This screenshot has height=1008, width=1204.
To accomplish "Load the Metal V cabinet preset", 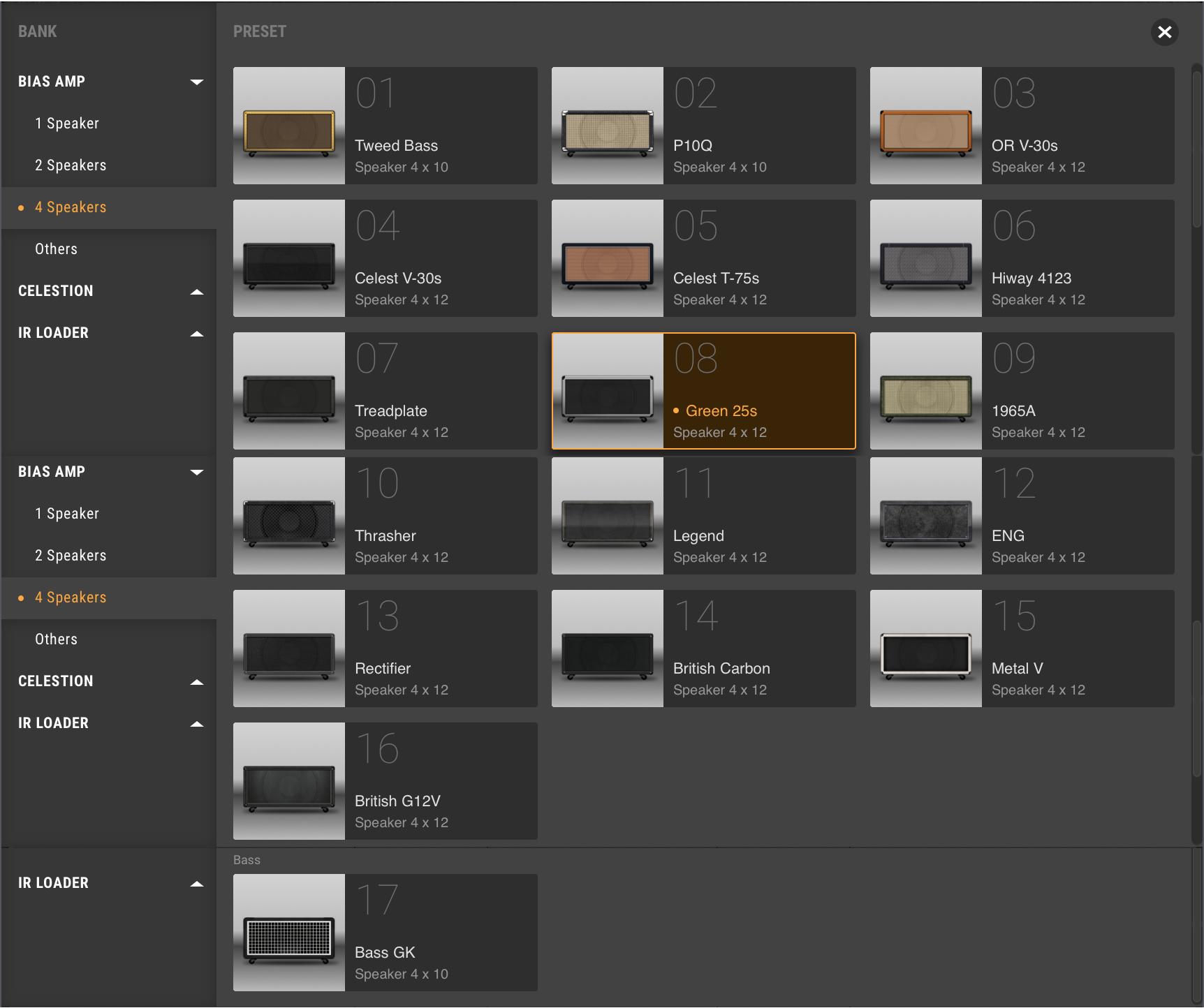I will [x=1022, y=648].
